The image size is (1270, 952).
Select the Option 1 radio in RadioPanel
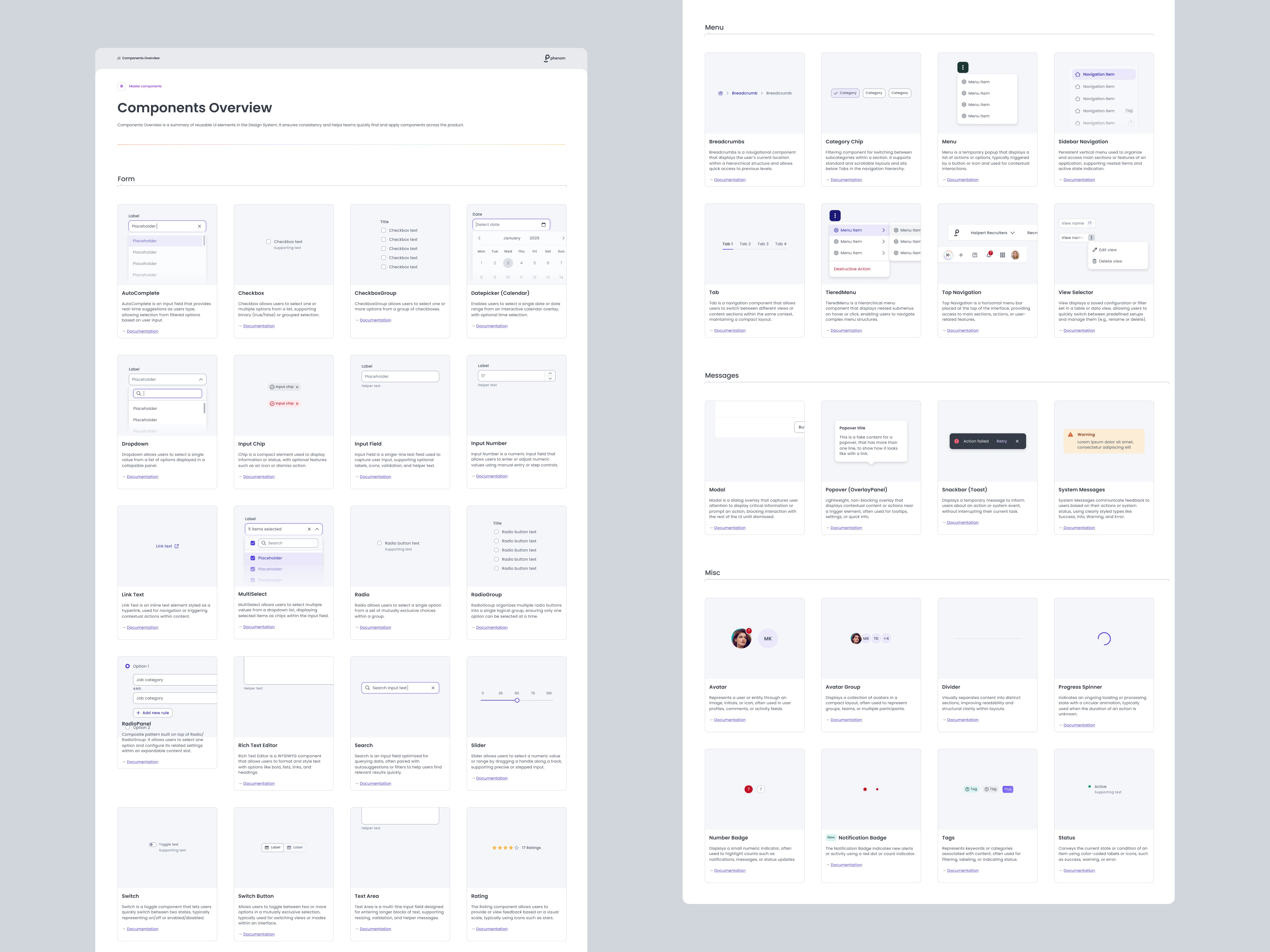point(128,666)
